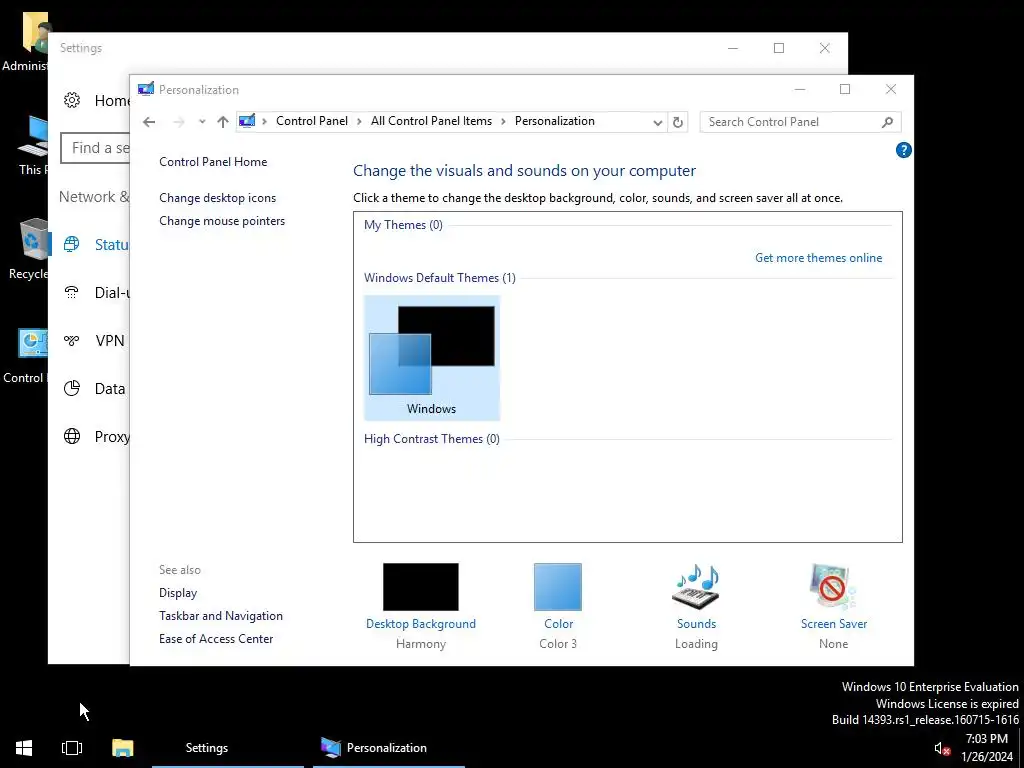Click the Sounds link text
Screen dimensions: 1024x768
[696, 624]
